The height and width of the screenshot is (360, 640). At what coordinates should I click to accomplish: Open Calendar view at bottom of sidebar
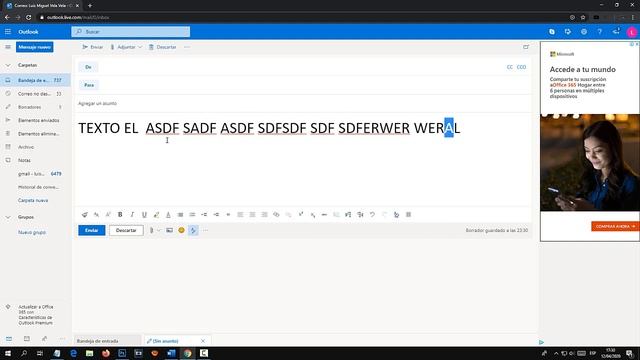(27, 339)
